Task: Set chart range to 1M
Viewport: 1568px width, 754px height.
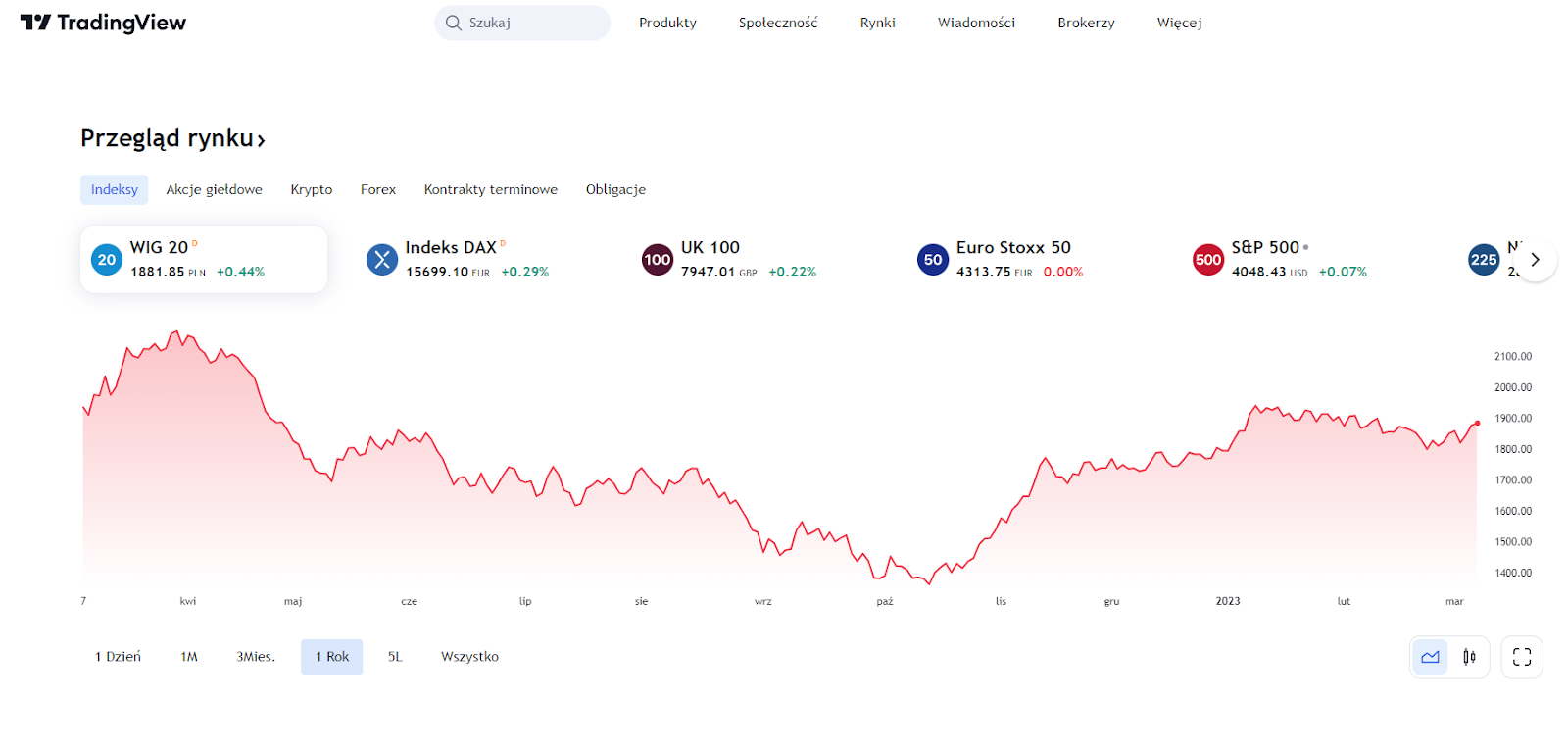Action: [189, 657]
